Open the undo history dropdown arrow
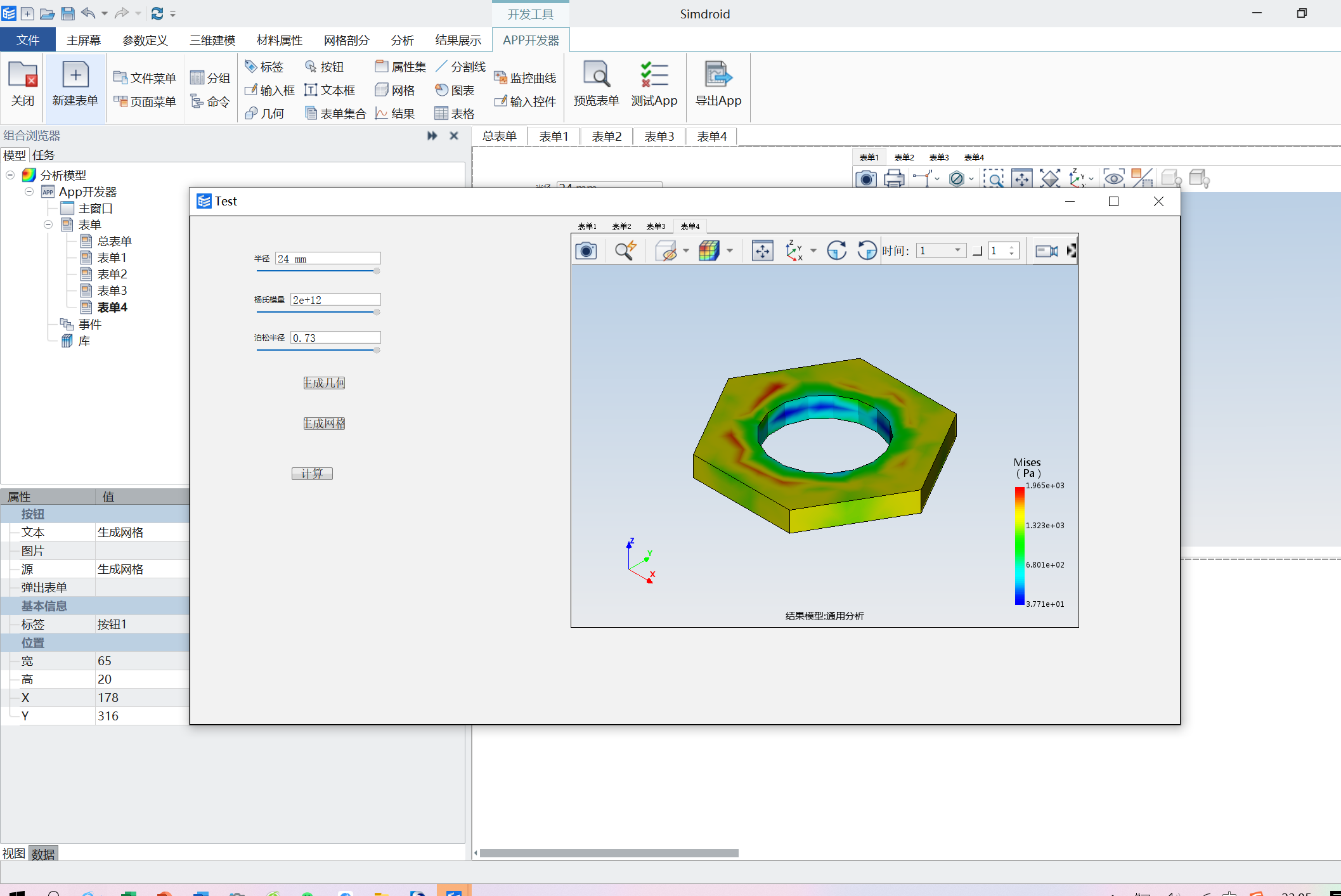 105,13
